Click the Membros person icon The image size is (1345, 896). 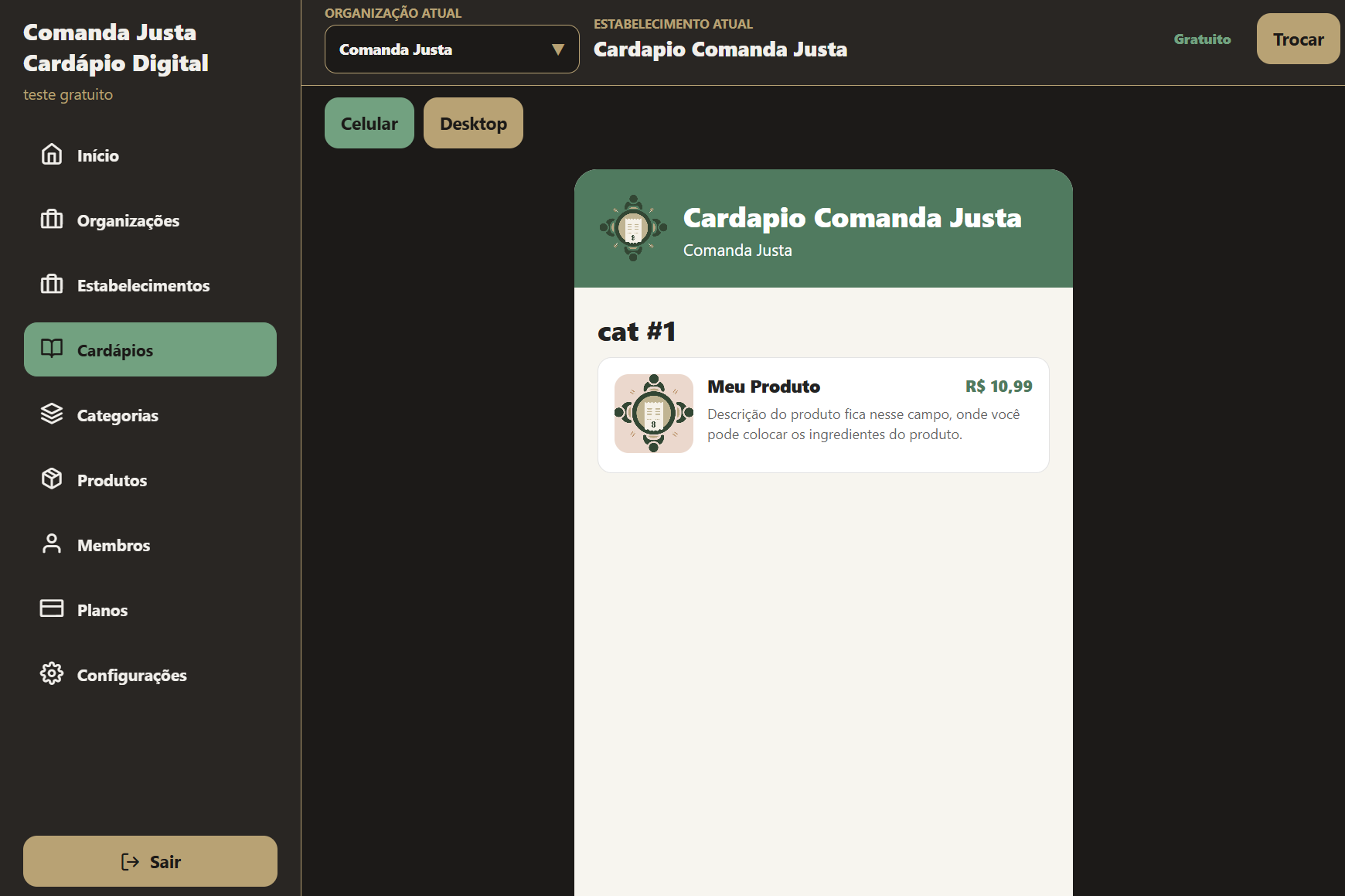coord(52,544)
